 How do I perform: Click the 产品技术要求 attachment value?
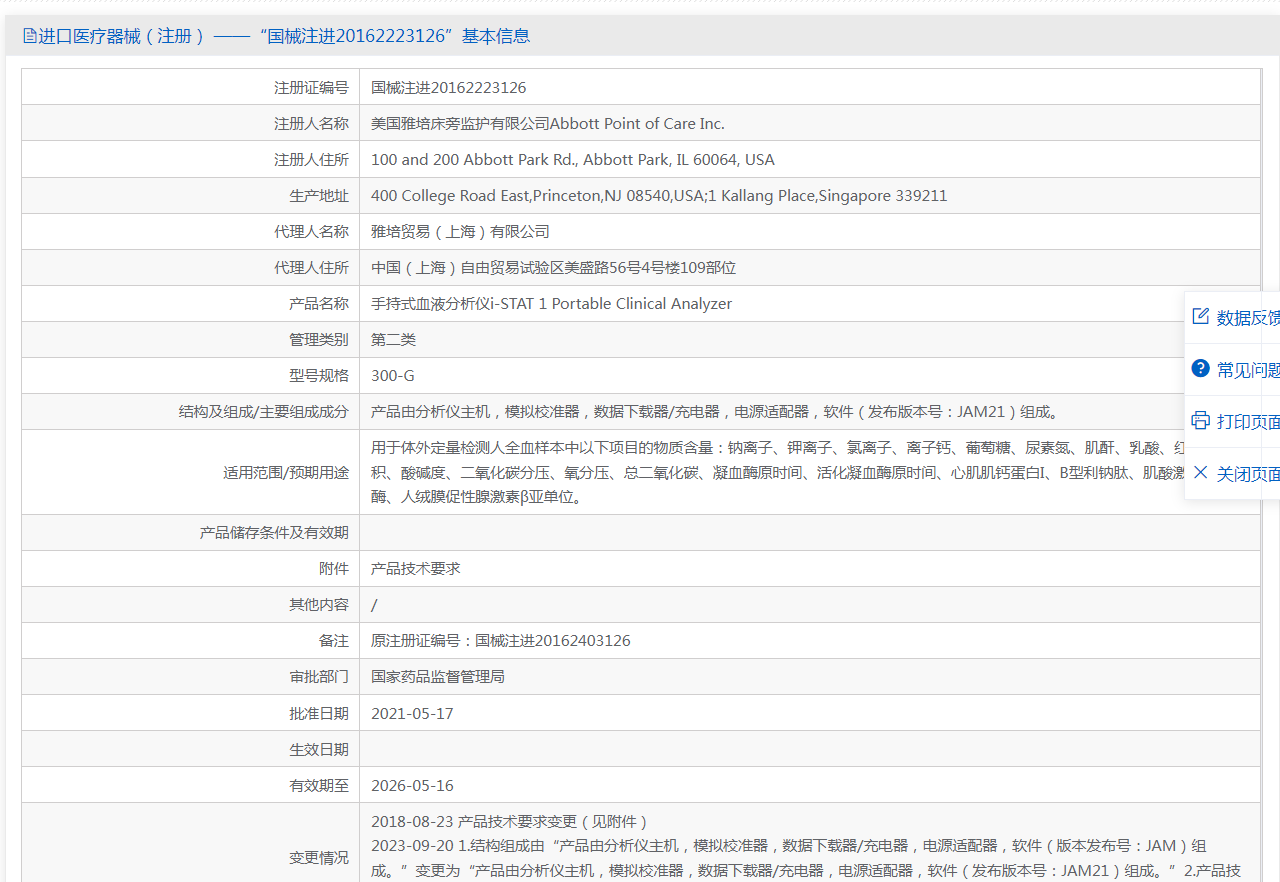pos(415,568)
